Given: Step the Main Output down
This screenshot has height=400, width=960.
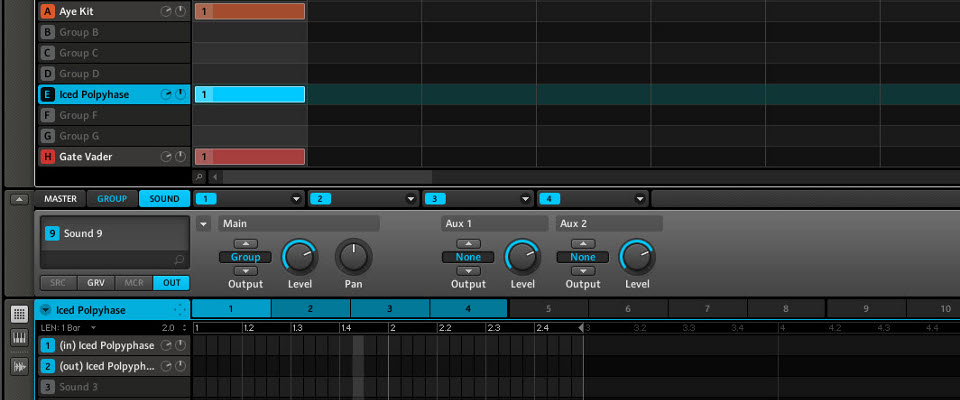Looking at the screenshot, I should click(246, 271).
